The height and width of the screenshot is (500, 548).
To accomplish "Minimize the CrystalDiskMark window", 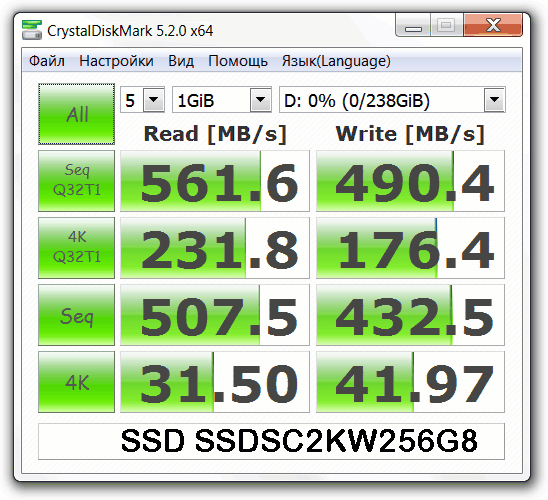I will pyautogui.click(x=413, y=25).
